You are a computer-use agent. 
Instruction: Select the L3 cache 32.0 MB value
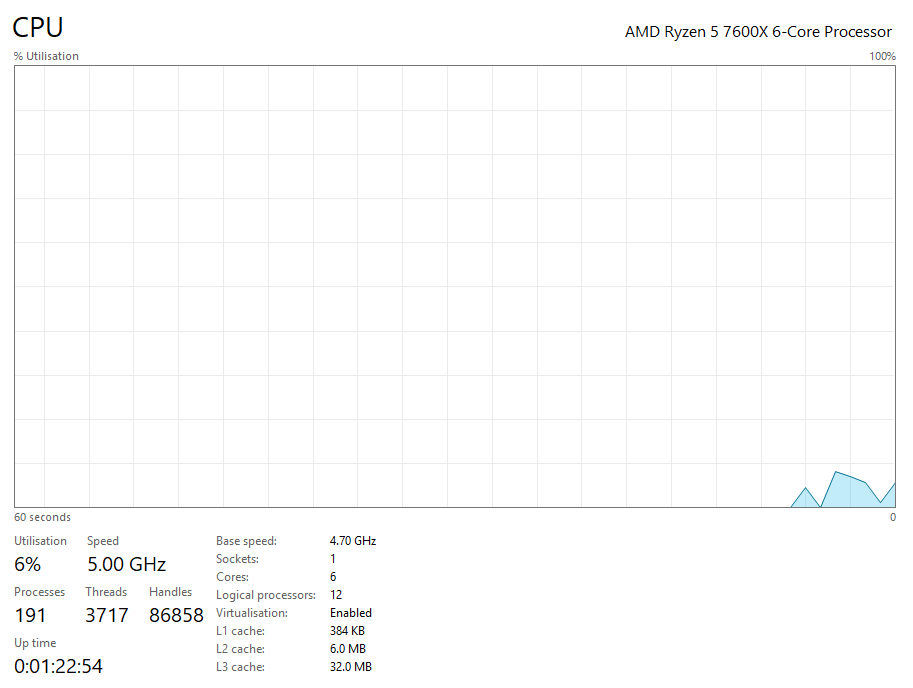(350, 667)
